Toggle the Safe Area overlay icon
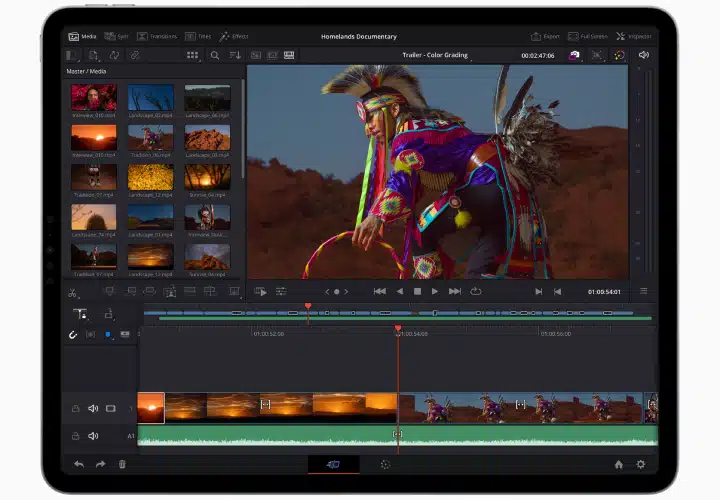 point(596,56)
